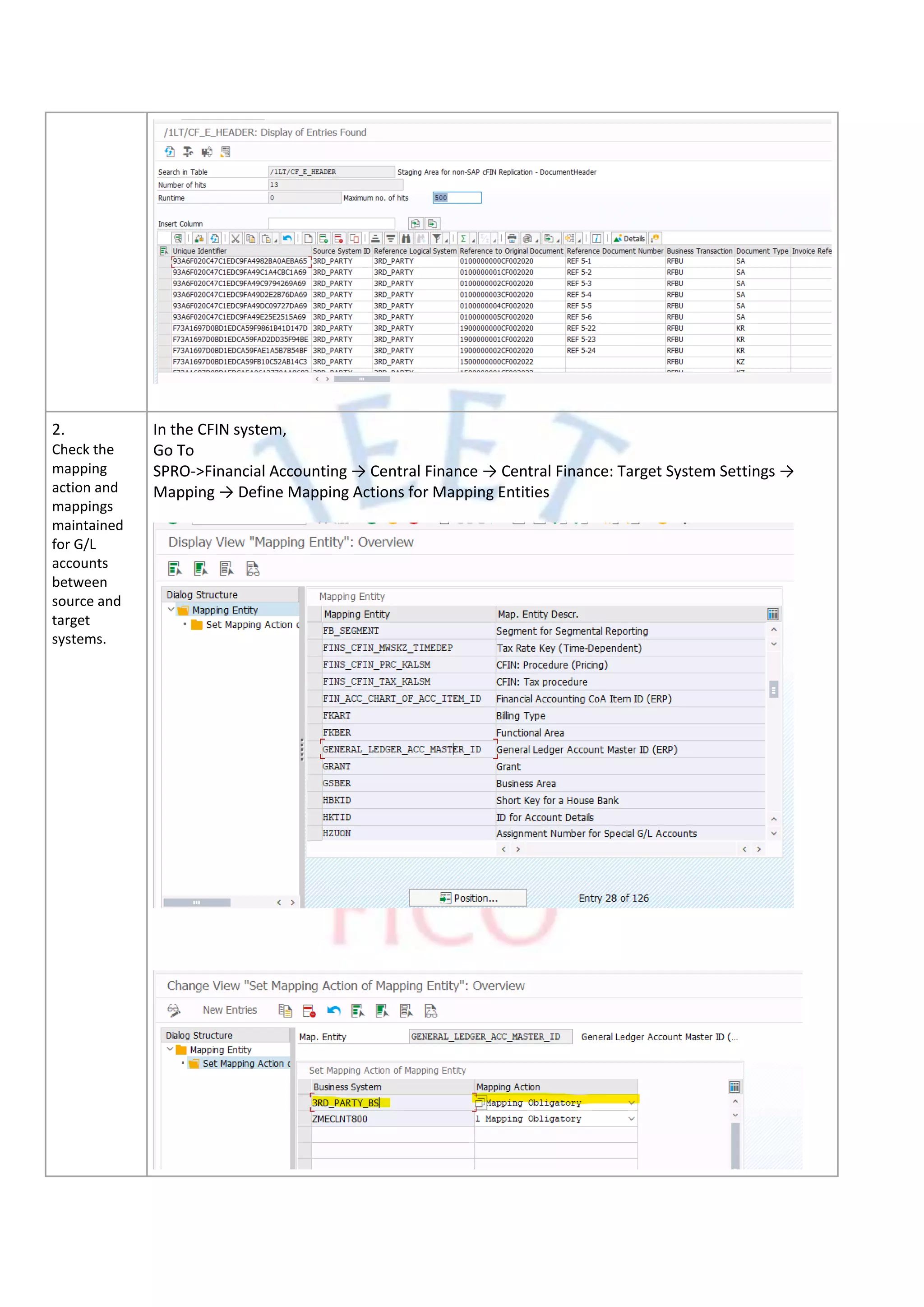Click the fourth icon in the header toolbar
This screenshot has width=924, height=1307.
[226, 152]
